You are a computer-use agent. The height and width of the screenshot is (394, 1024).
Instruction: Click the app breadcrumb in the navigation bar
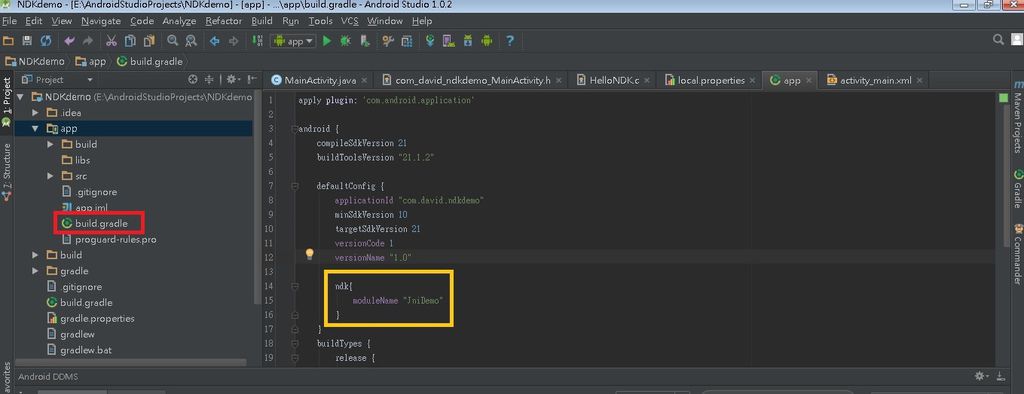click(90, 61)
